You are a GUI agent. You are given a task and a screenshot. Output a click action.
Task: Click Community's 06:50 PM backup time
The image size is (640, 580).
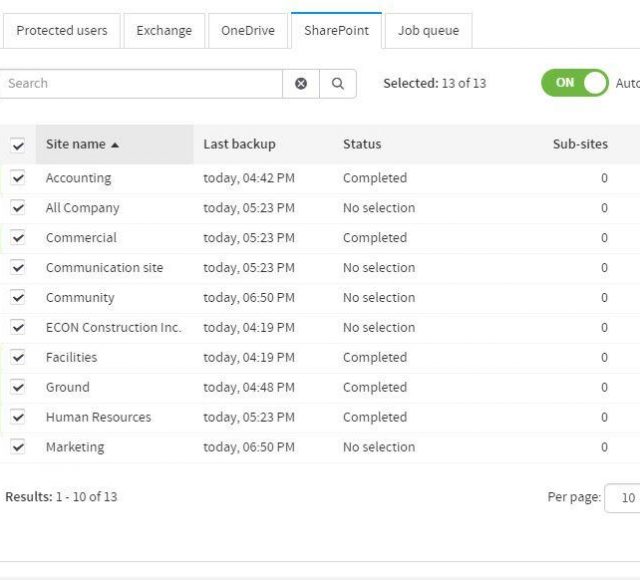(249, 298)
